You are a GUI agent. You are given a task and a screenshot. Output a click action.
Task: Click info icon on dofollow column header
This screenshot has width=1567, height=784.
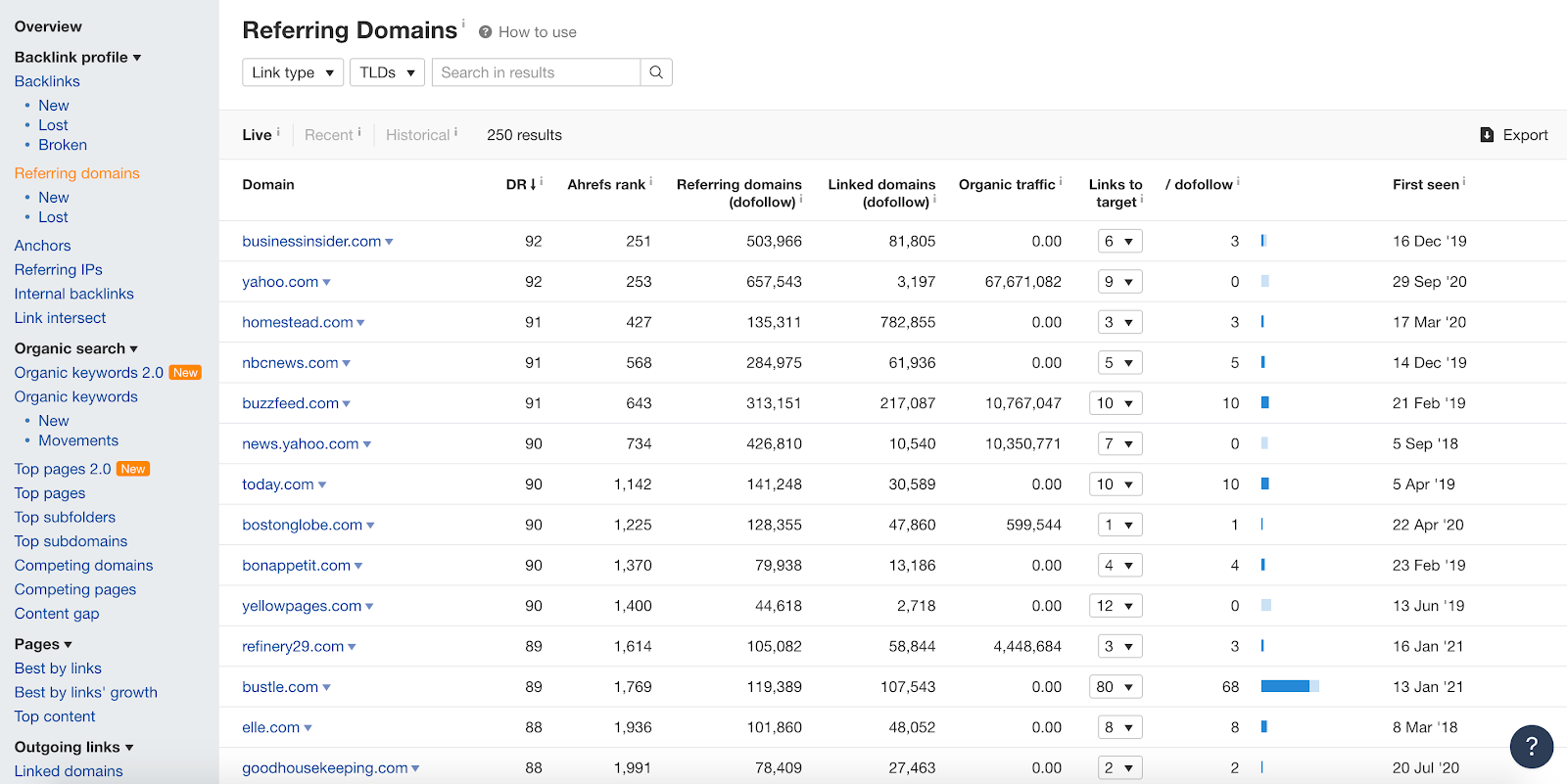pos(1238,181)
